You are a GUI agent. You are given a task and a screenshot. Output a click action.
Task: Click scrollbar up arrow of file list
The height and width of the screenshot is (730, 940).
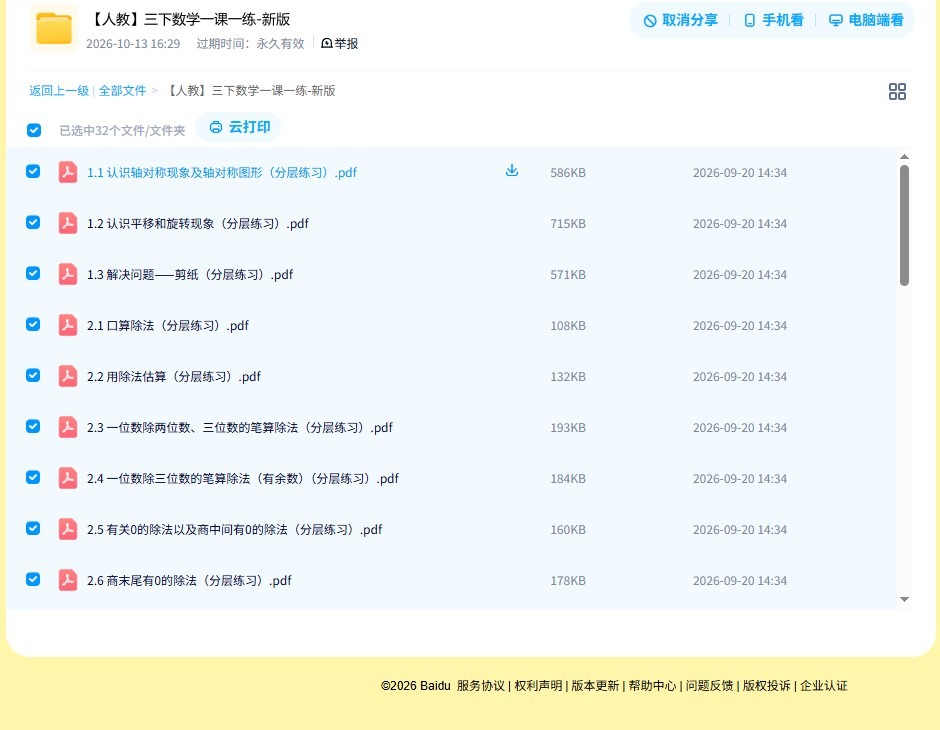pyautogui.click(x=905, y=156)
